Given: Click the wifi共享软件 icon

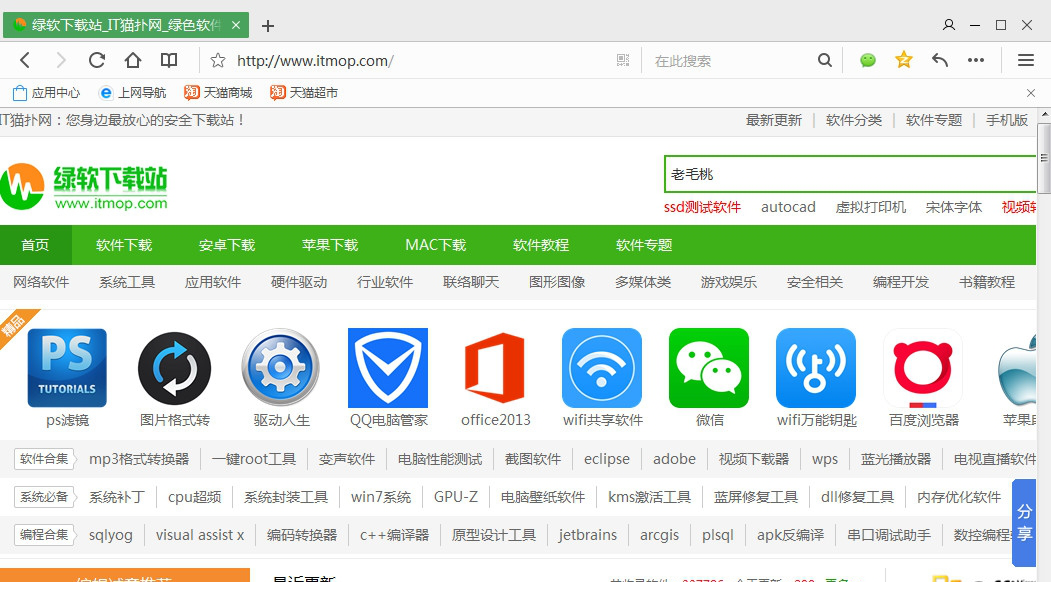Looking at the screenshot, I should point(601,367).
